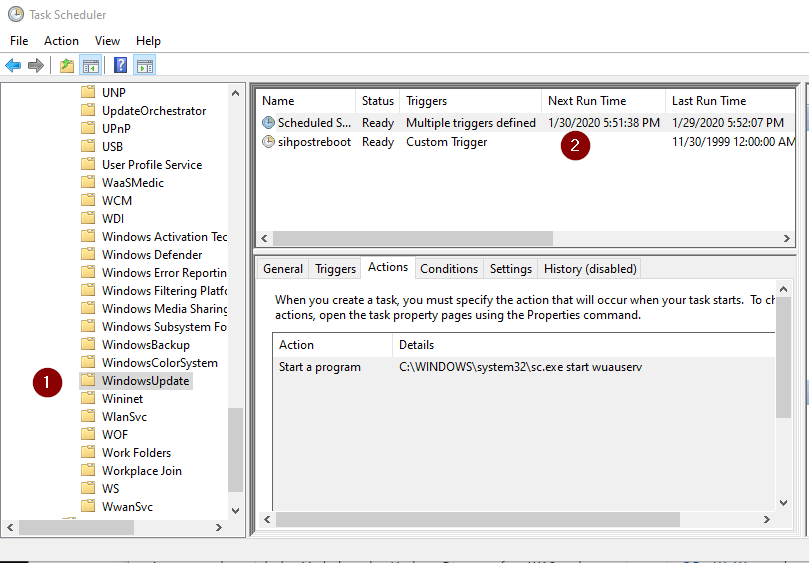Screen dimensions: 809x563
Task: Click the tree pane horizontal scroll right arrow
Action: click(x=219, y=527)
